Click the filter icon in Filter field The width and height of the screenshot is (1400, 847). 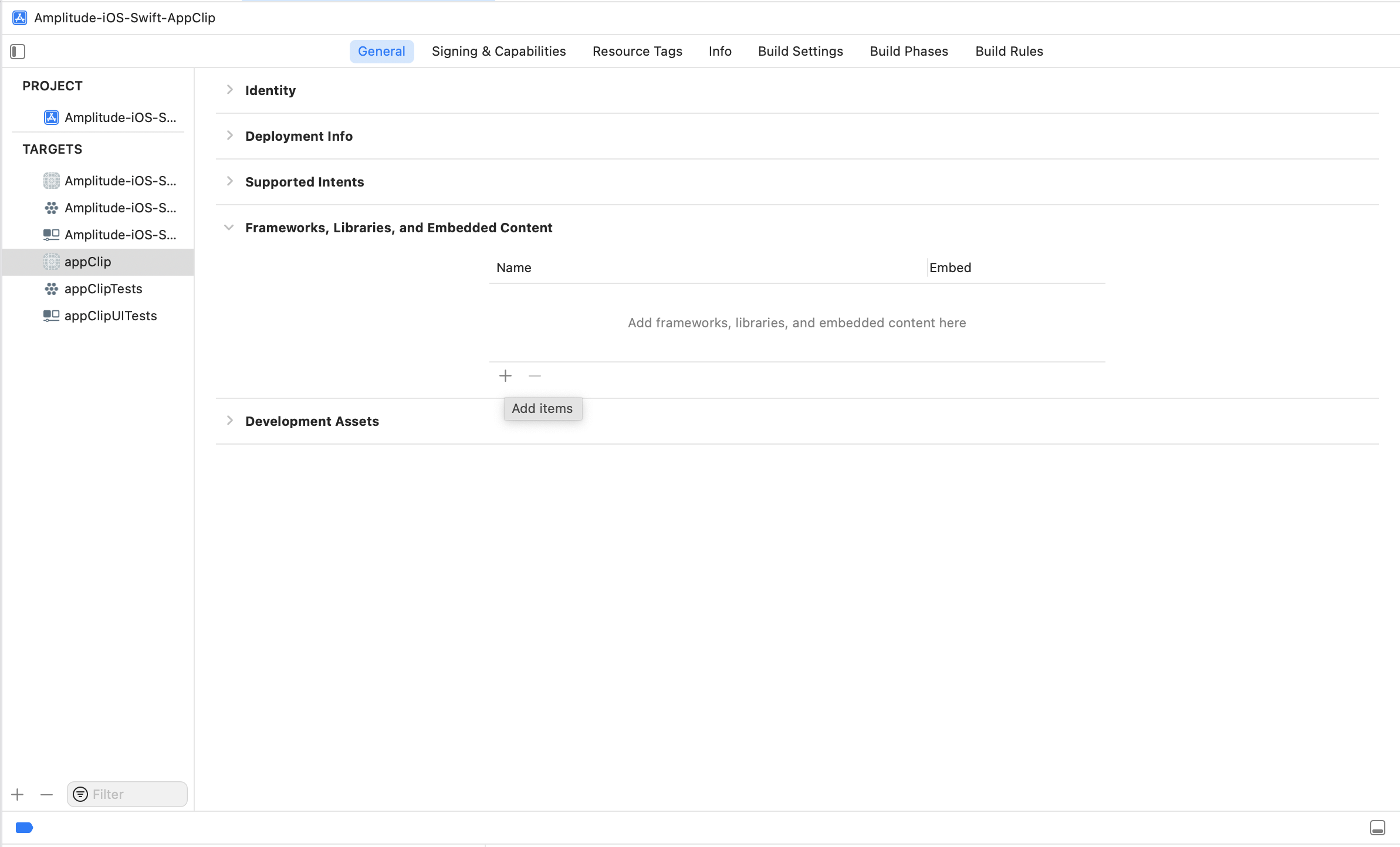click(80, 794)
